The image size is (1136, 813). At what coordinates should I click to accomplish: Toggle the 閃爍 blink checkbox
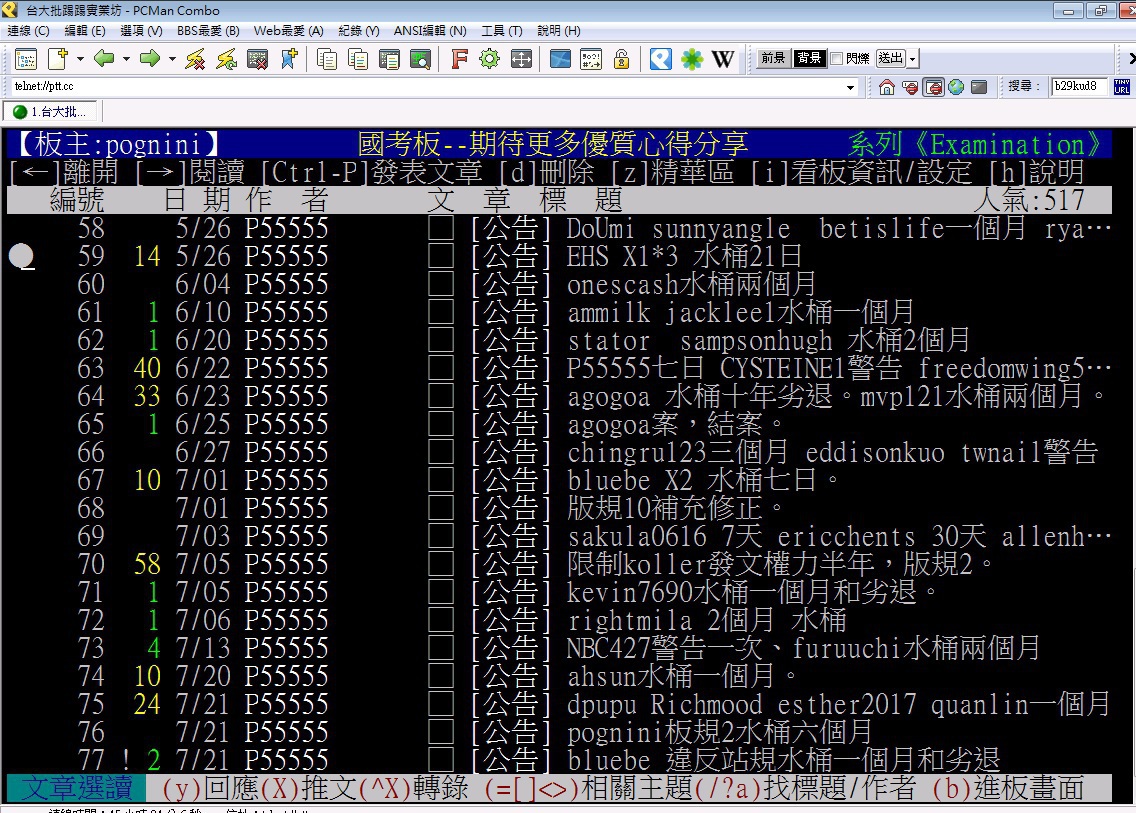836,59
